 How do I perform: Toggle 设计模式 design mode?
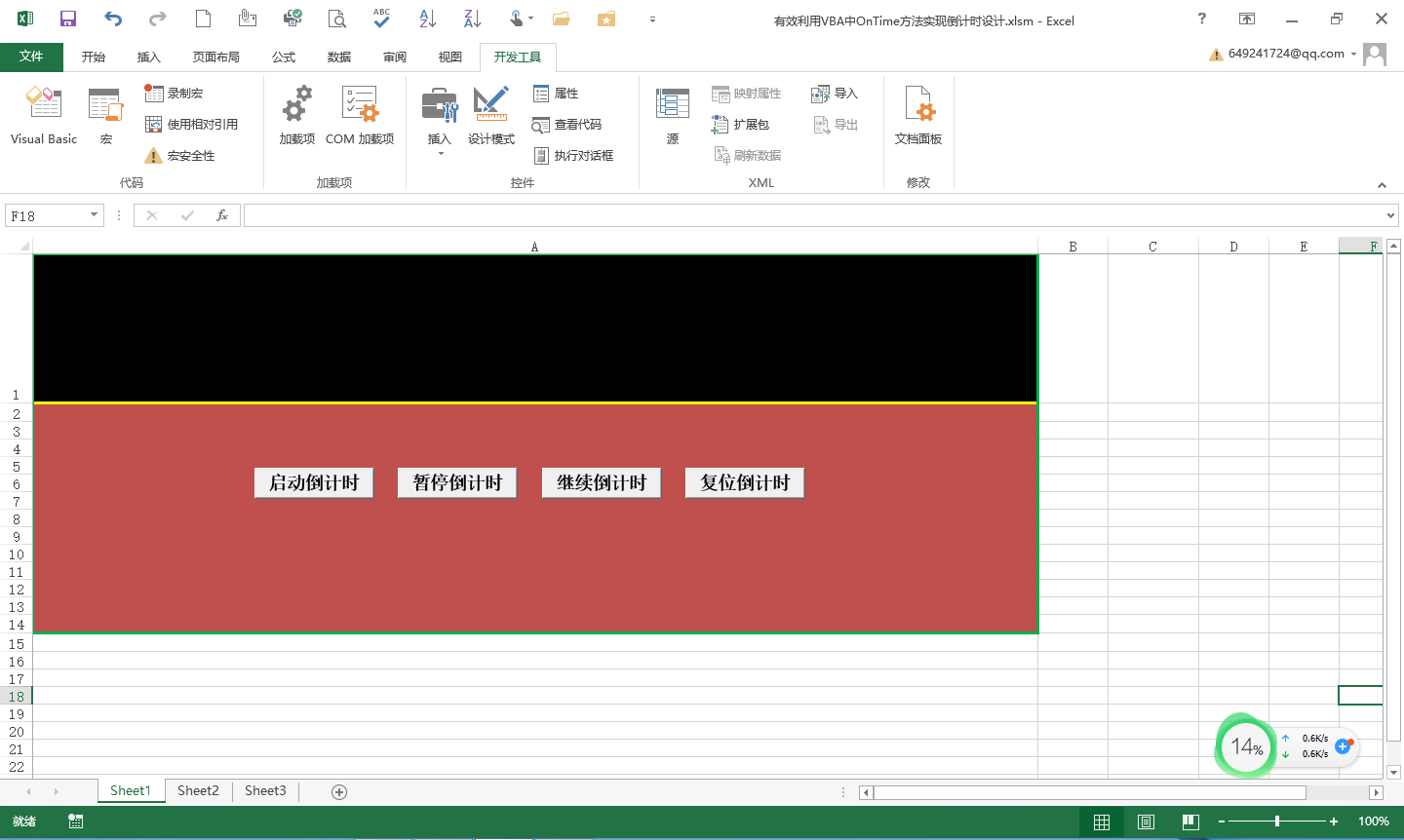(x=490, y=116)
